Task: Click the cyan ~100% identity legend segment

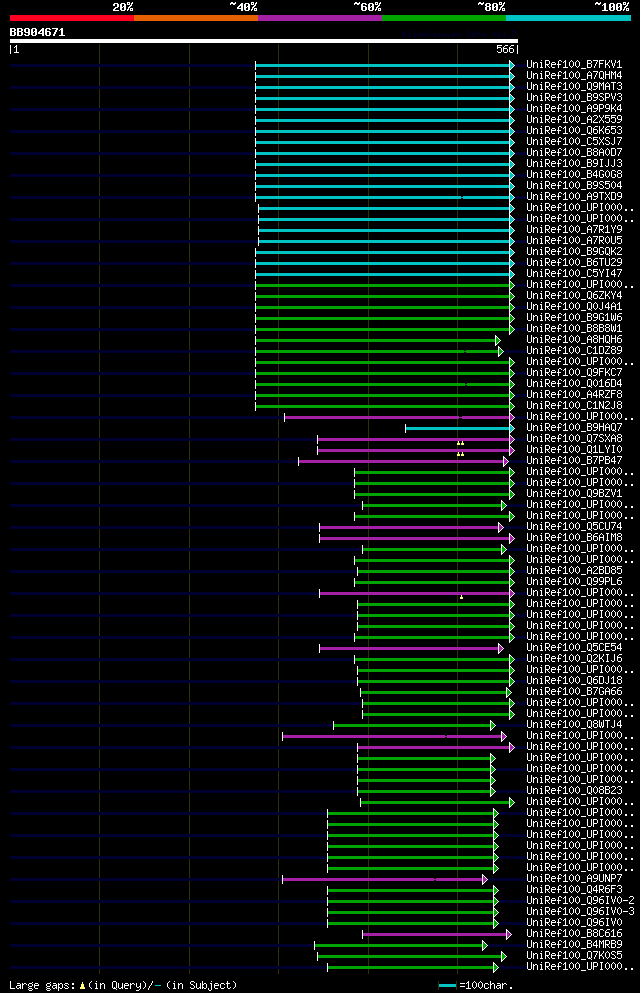Action: point(568,18)
